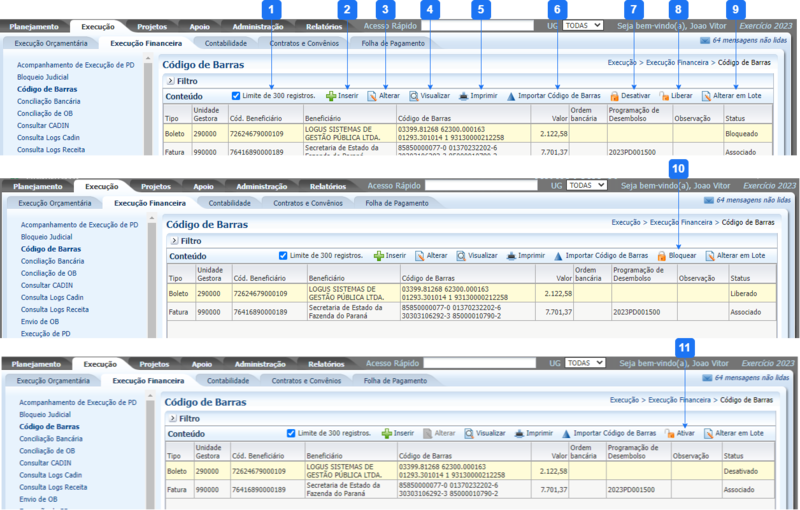This screenshot has width=800, height=510.
Task: Uncheck 'Limite de 300 registros' in top panel
Action: 236,96
